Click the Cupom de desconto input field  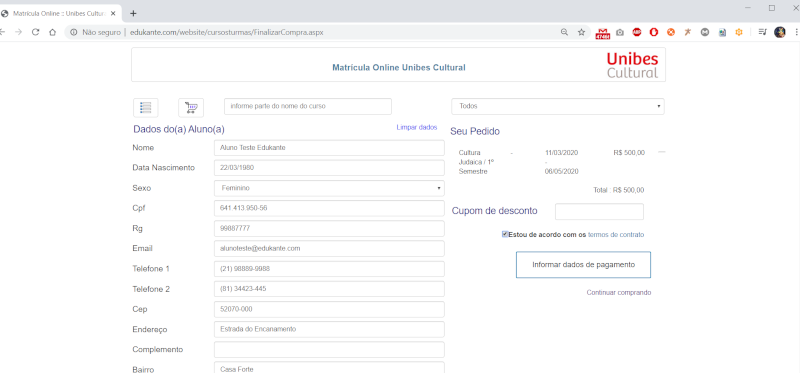599,212
